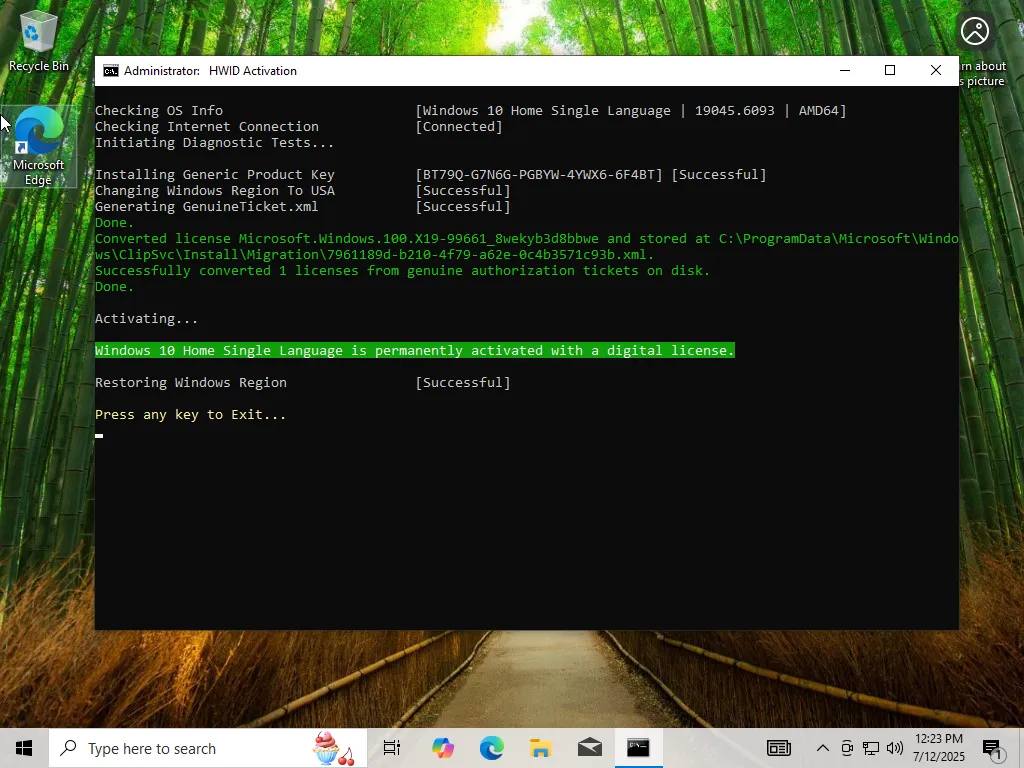This screenshot has width=1024, height=768.
Task: Click 'Successfully converted 1 licenses' line
Action: [402, 270]
